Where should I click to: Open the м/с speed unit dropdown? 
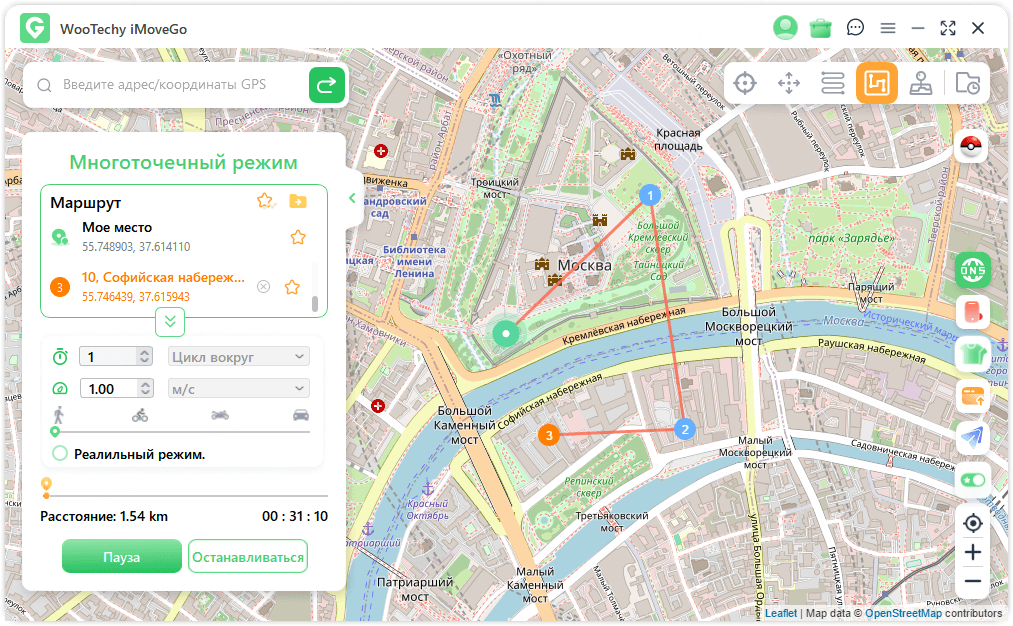[238, 389]
